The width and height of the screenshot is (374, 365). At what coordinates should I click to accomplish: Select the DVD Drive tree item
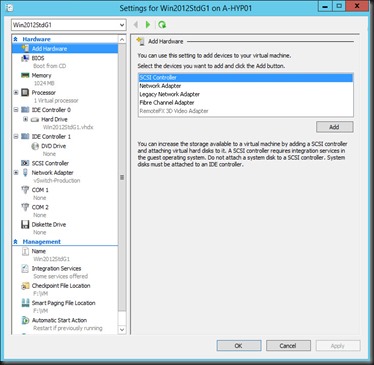pos(54,146)
